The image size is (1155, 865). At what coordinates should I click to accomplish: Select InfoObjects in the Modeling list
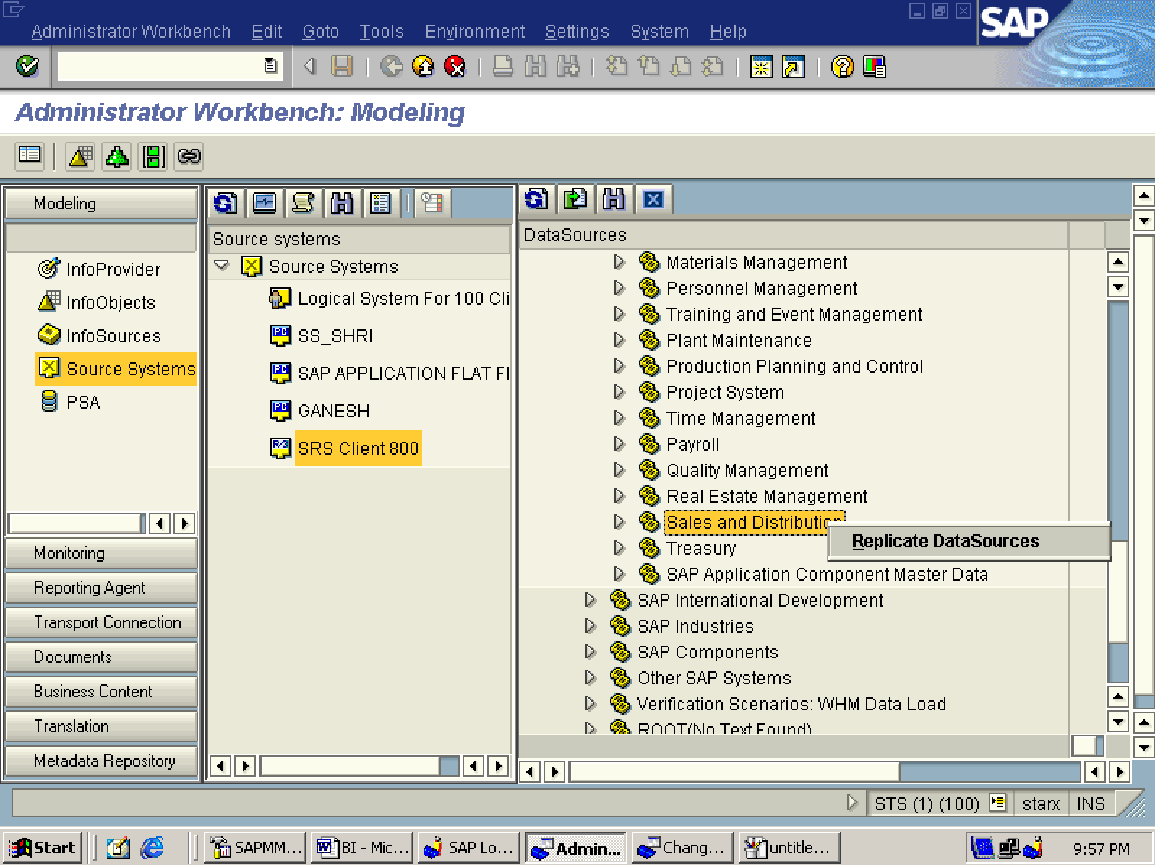click(110, 303)
